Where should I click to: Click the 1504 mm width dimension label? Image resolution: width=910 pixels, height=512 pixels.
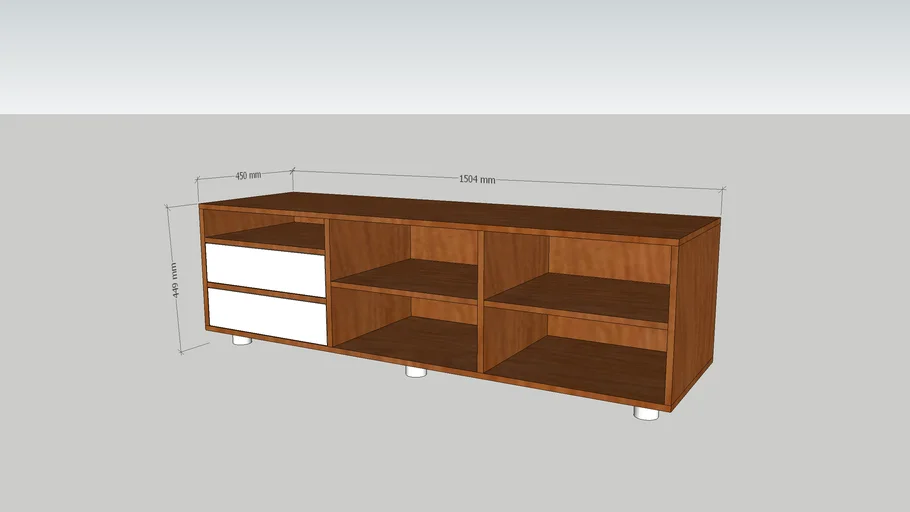coord(477,180)
